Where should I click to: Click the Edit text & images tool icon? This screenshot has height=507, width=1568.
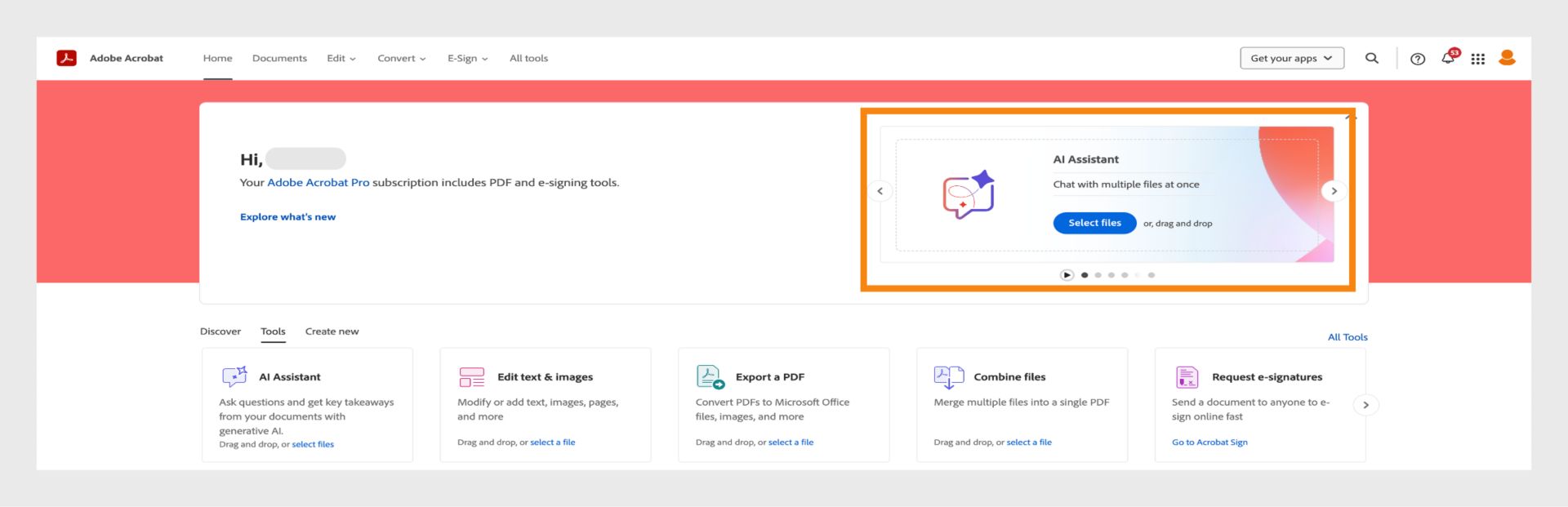click(472, 376)
